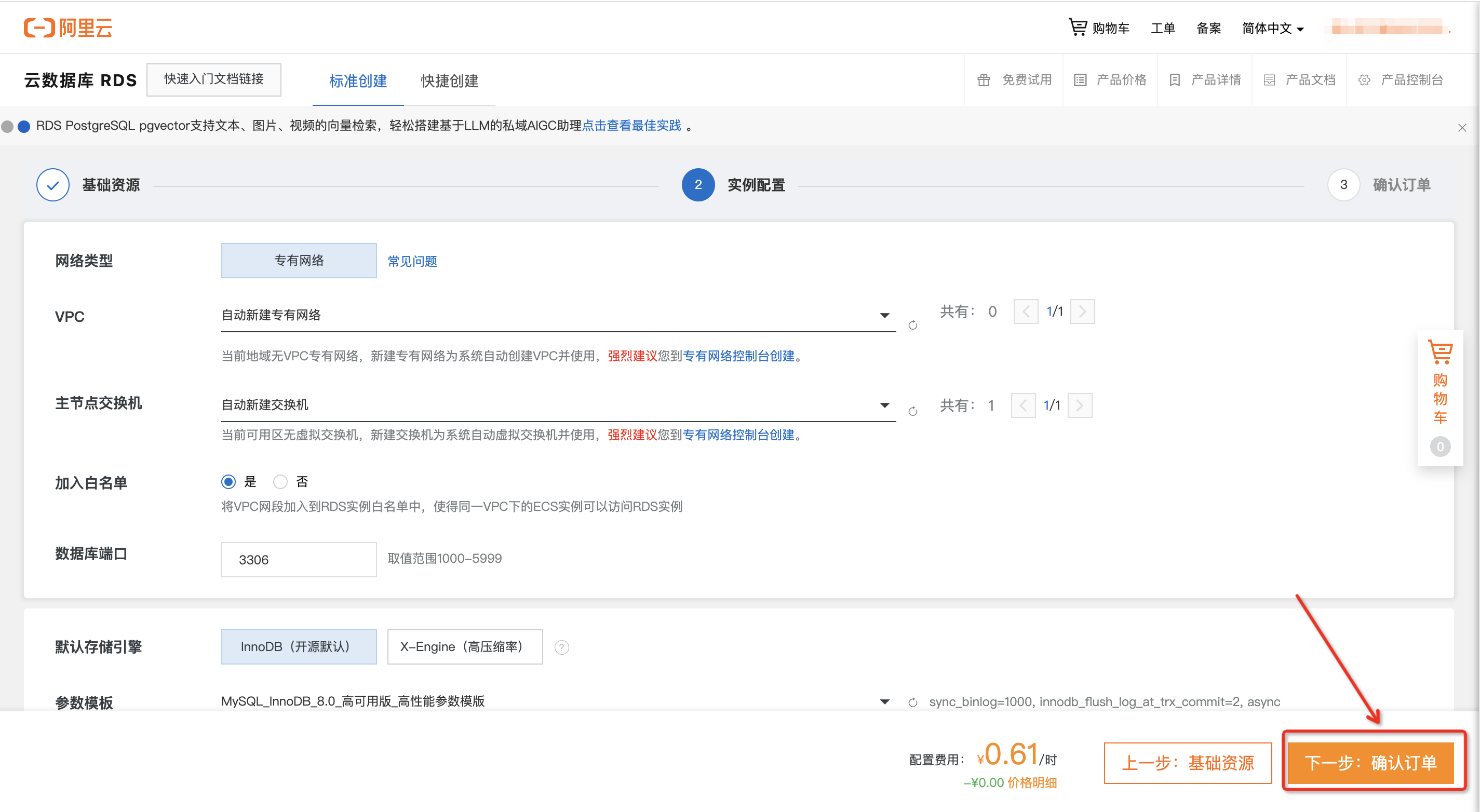Switch to the 快捷创建 tab
This screenshot has width=1480, height=812.
point(449,81)
